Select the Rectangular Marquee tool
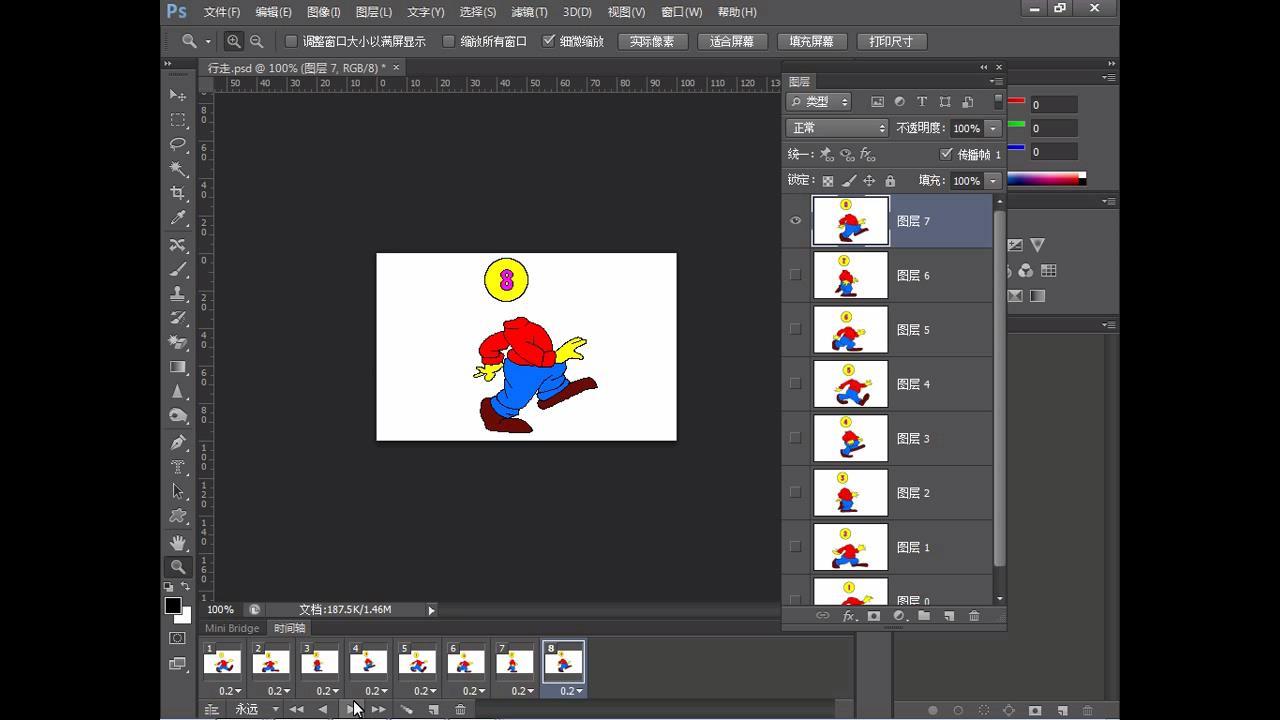 (178, 120)
